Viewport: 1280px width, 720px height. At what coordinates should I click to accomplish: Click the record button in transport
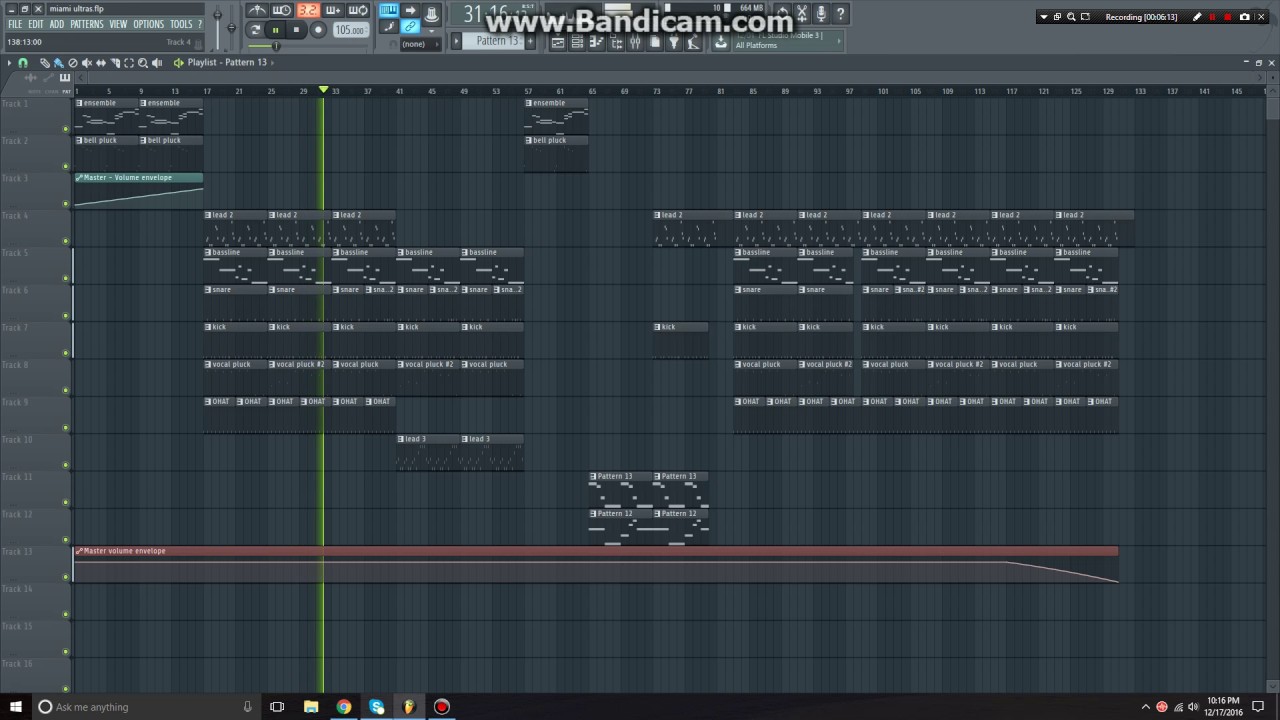(x=318, y=30)
